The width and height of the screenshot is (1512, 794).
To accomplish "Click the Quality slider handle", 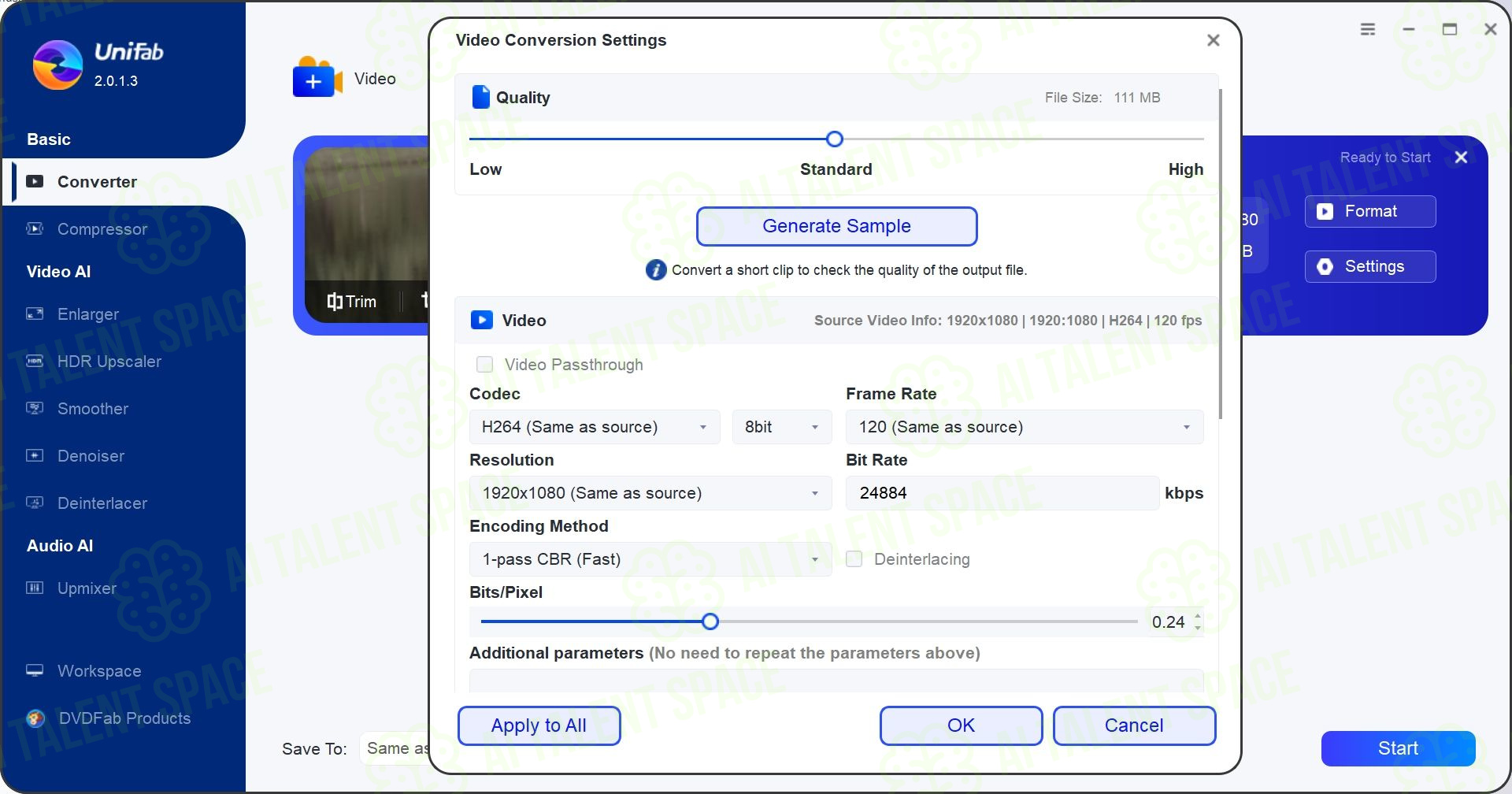I will coord(835,139).
